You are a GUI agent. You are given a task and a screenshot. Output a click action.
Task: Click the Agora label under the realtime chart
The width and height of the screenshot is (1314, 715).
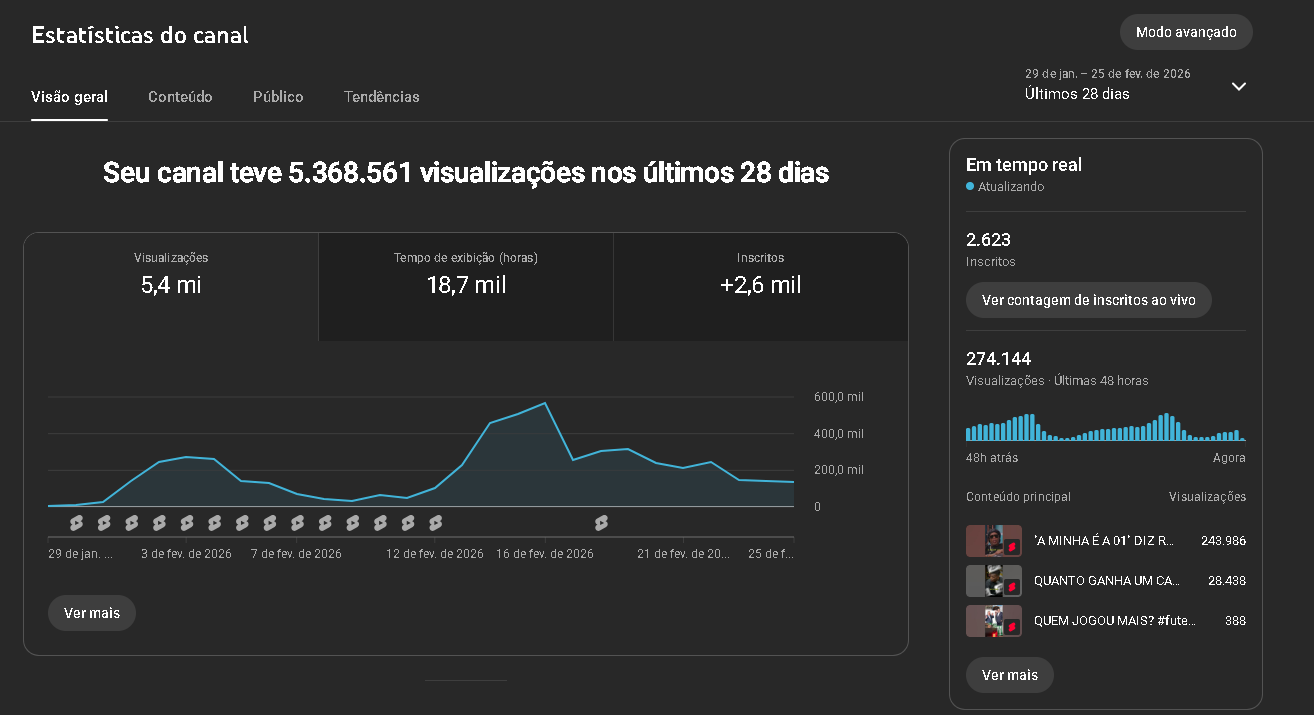click(1229, 458)
